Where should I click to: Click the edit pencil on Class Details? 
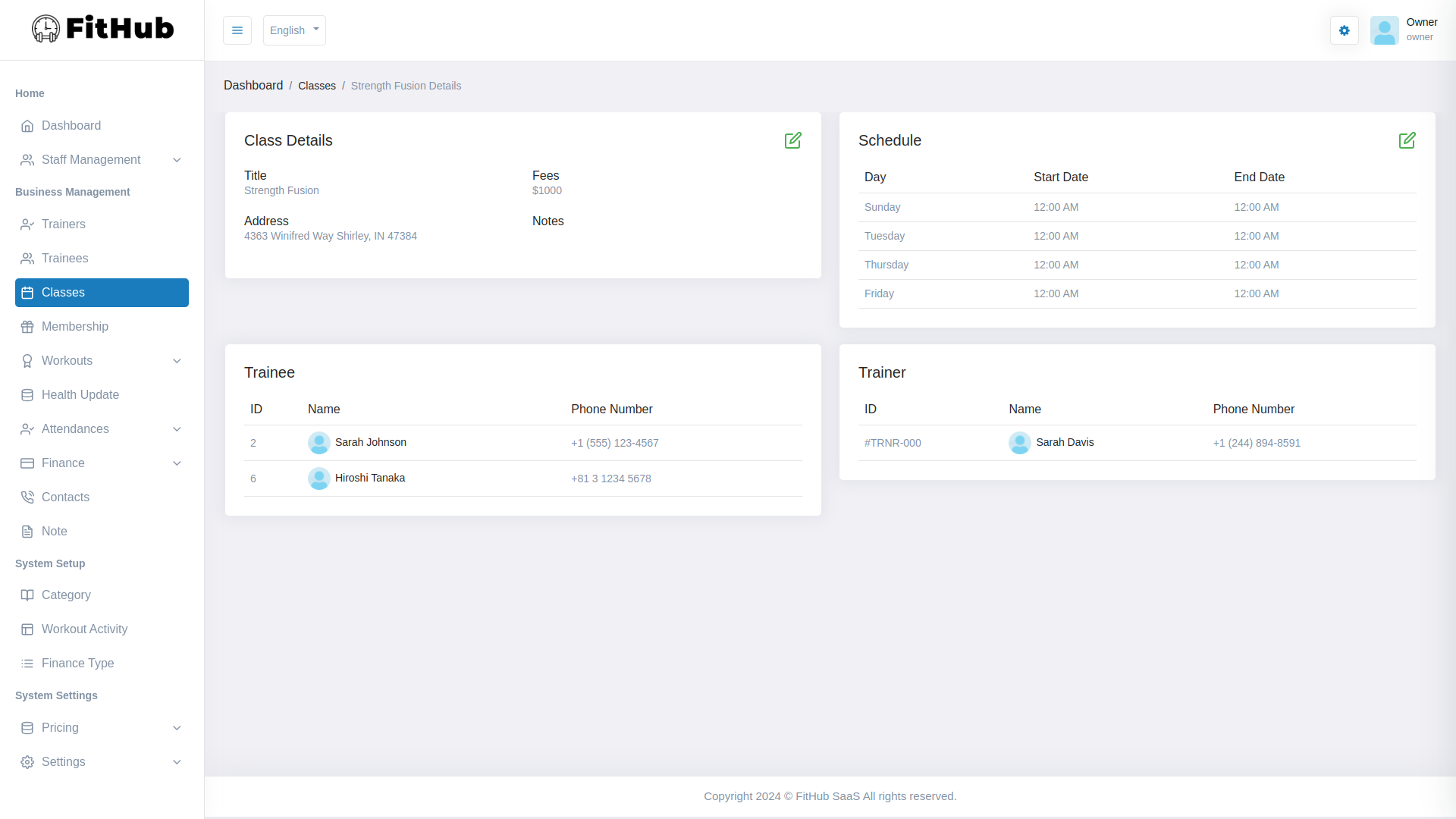coord(793,140)
